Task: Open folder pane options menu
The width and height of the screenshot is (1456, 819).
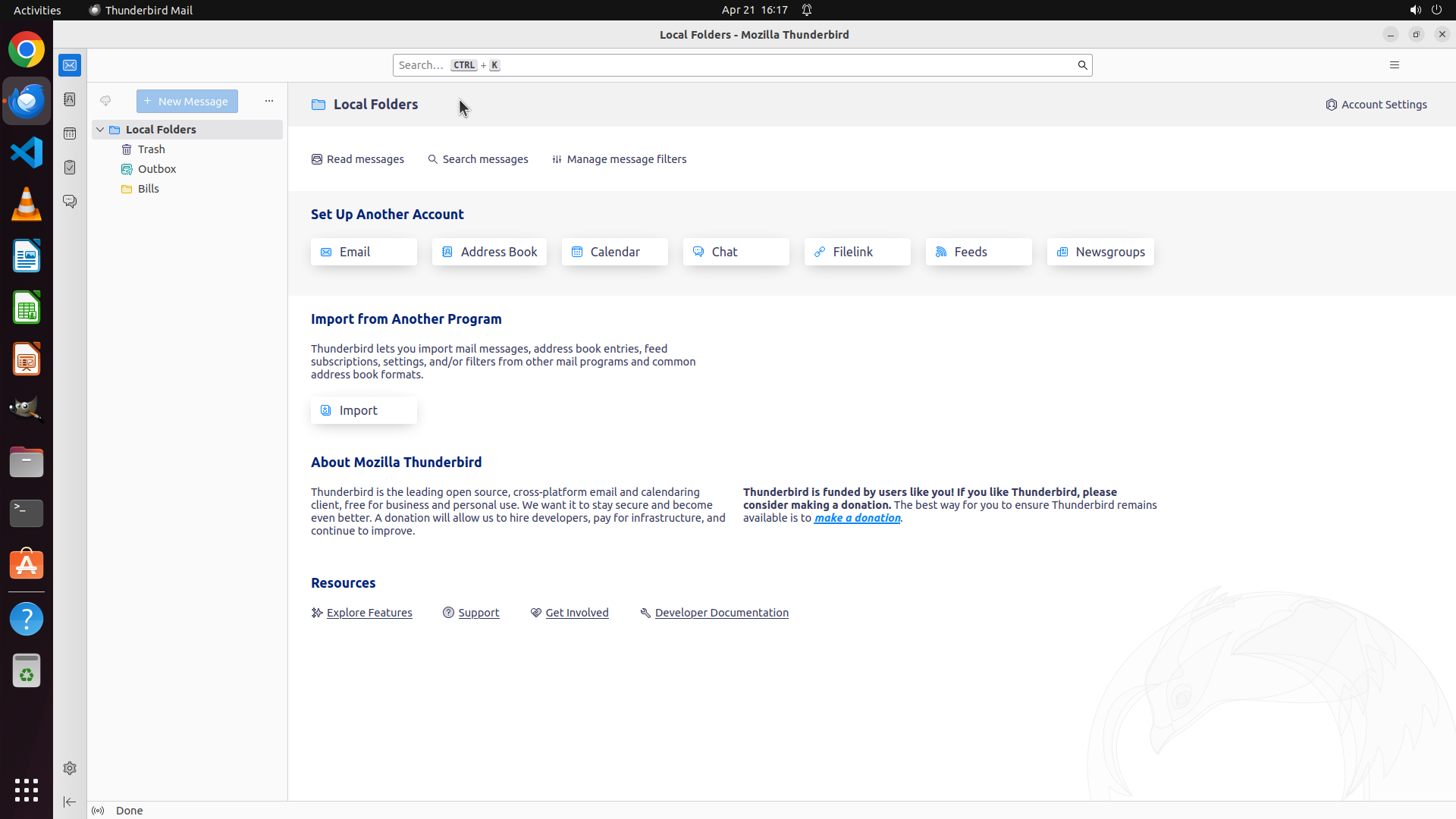Action: [x=268, y=101]
